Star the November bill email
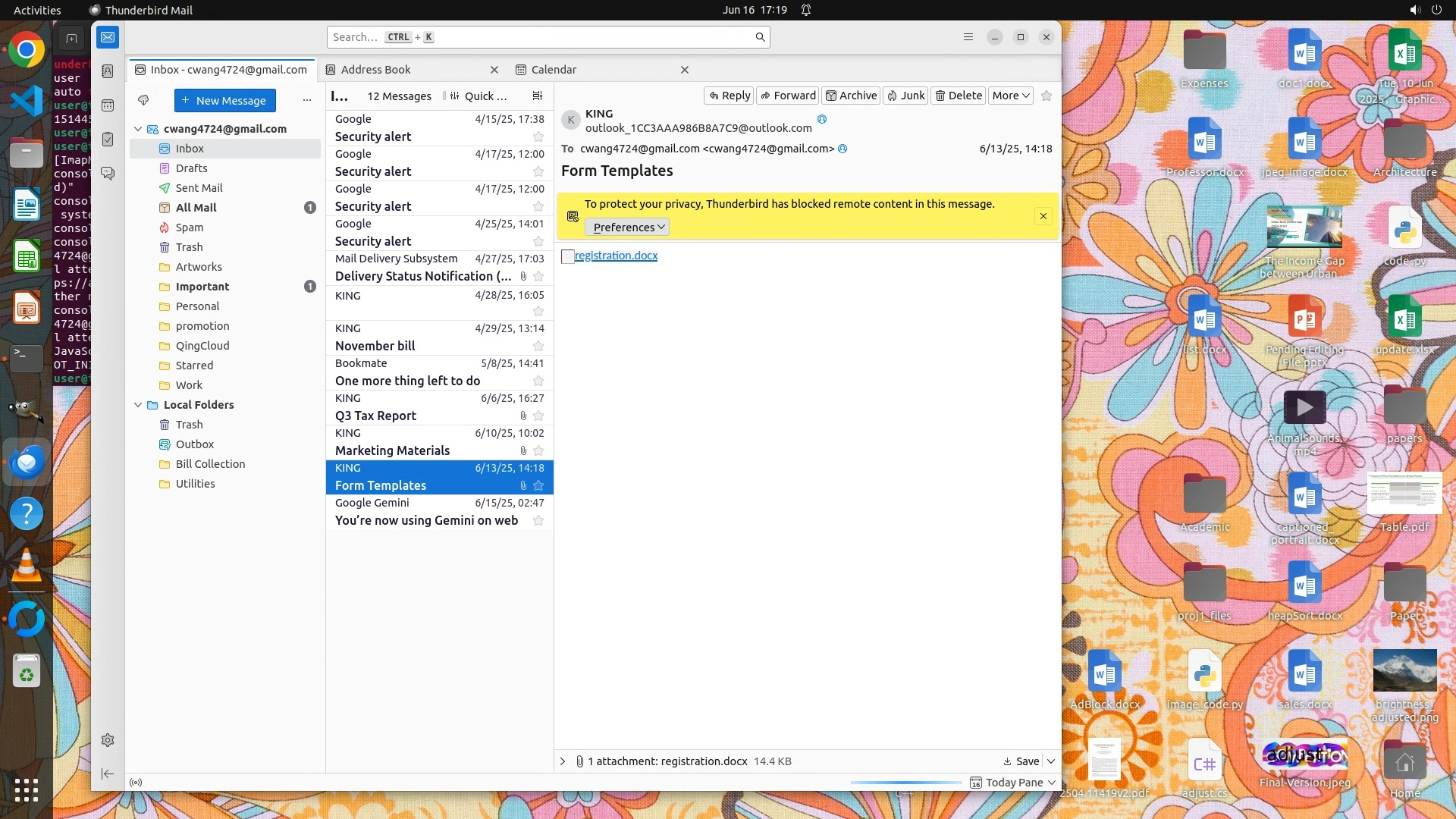 (x=538, y=346)
